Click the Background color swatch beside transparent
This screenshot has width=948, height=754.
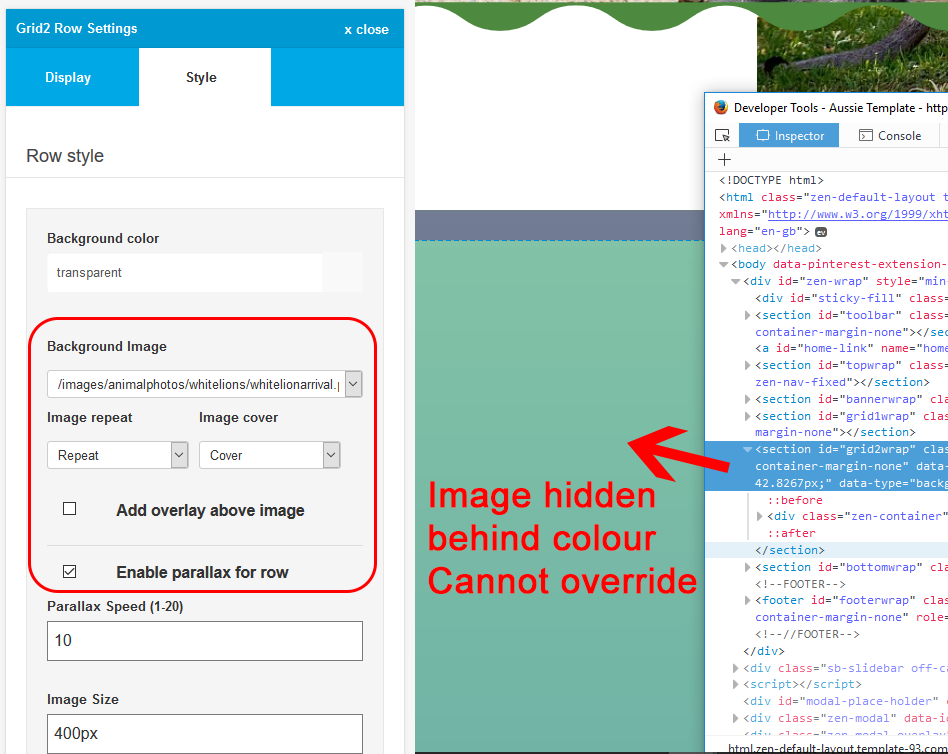click(x=343, y=273)
